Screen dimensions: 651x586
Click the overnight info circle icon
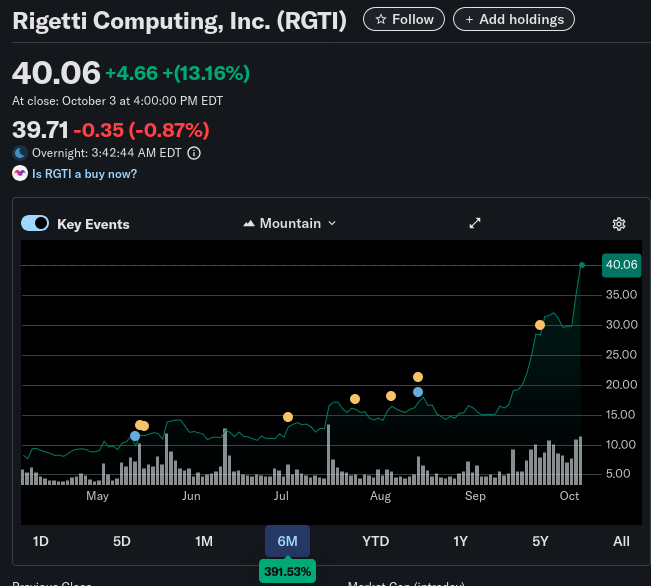[194, 153]
